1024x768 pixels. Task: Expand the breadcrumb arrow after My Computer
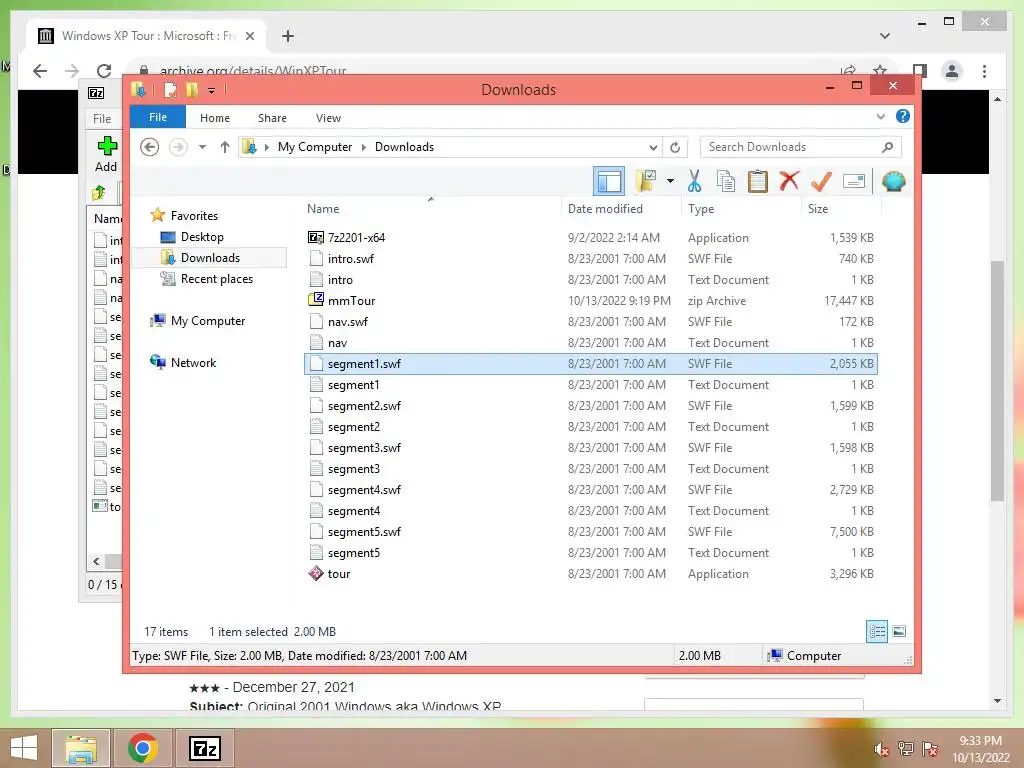click(x=364, y=147)
